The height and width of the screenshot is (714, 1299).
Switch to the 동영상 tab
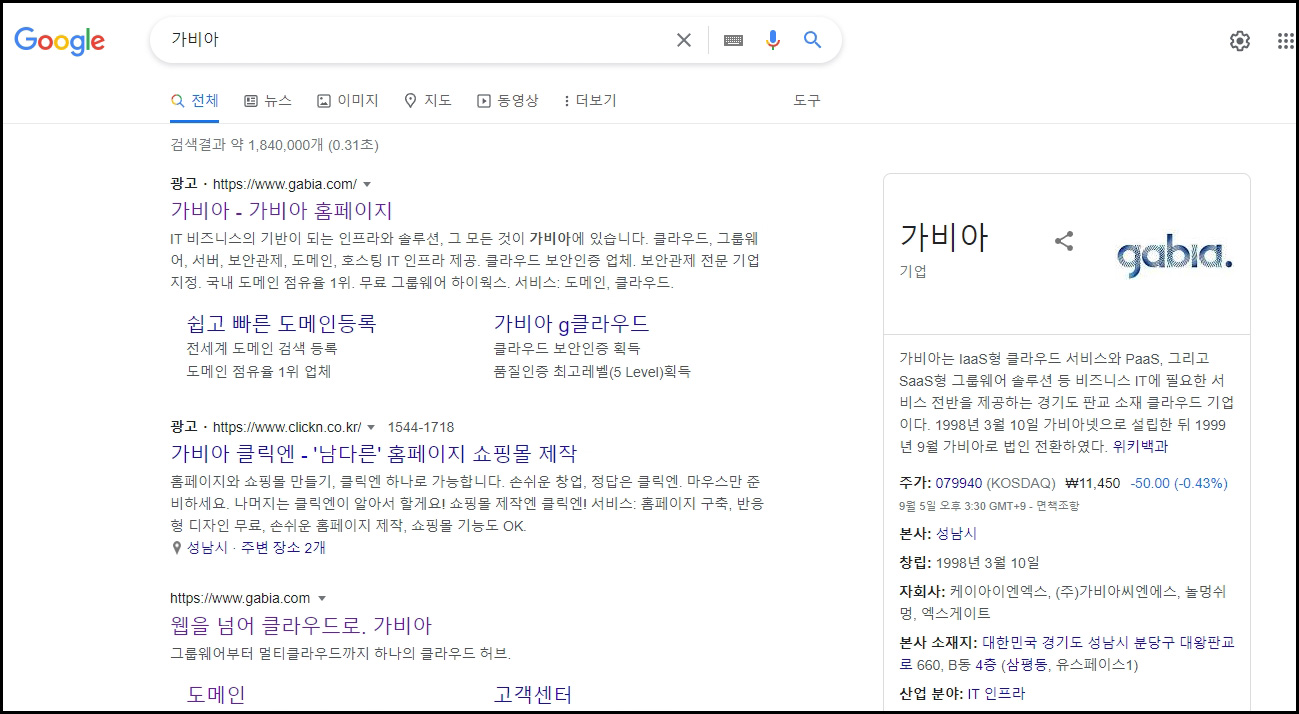point(508,101)
